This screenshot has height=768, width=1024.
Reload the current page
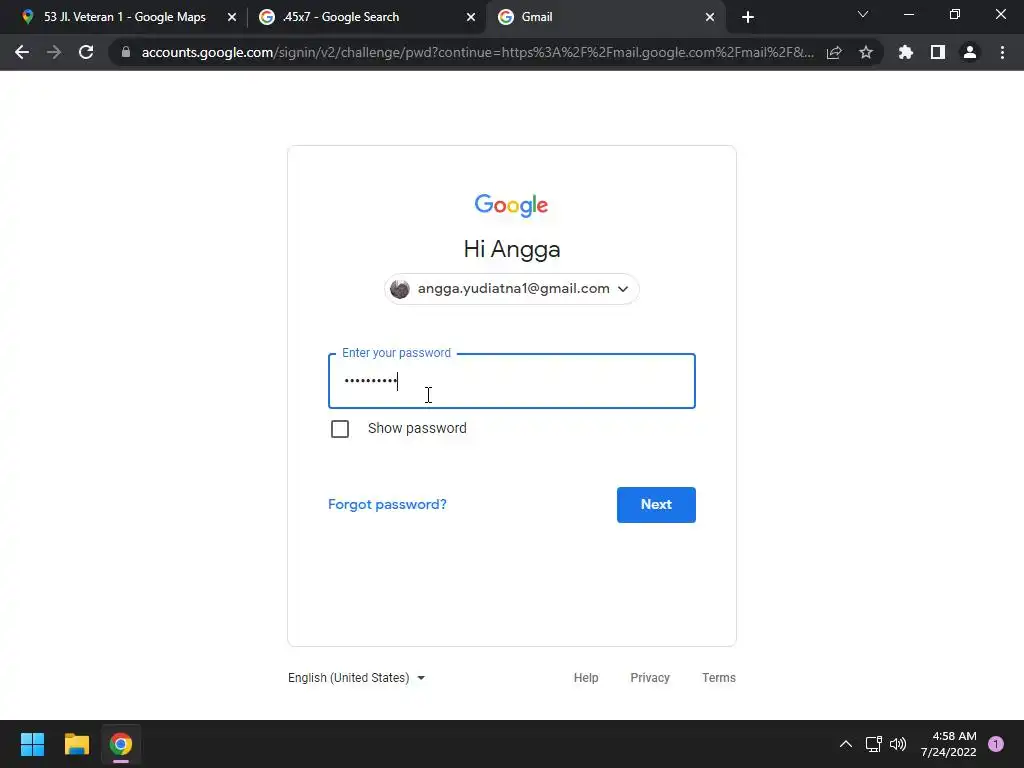point(86,52)
